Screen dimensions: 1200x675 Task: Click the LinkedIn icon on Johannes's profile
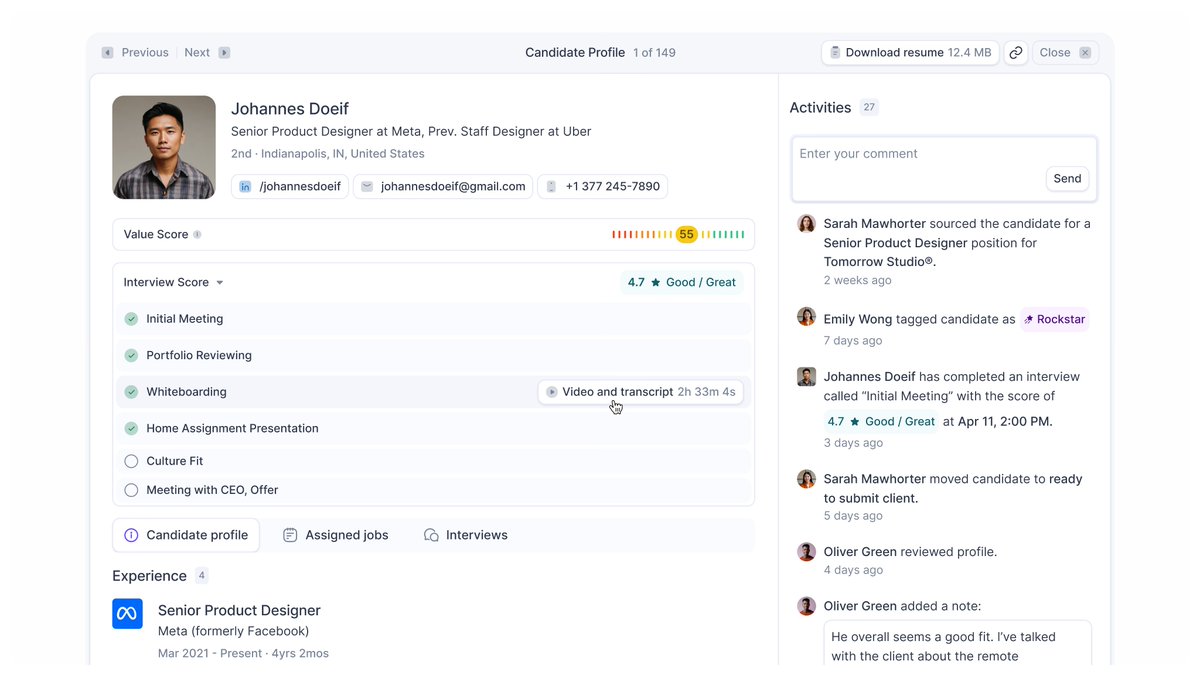(x=244, y=186)
